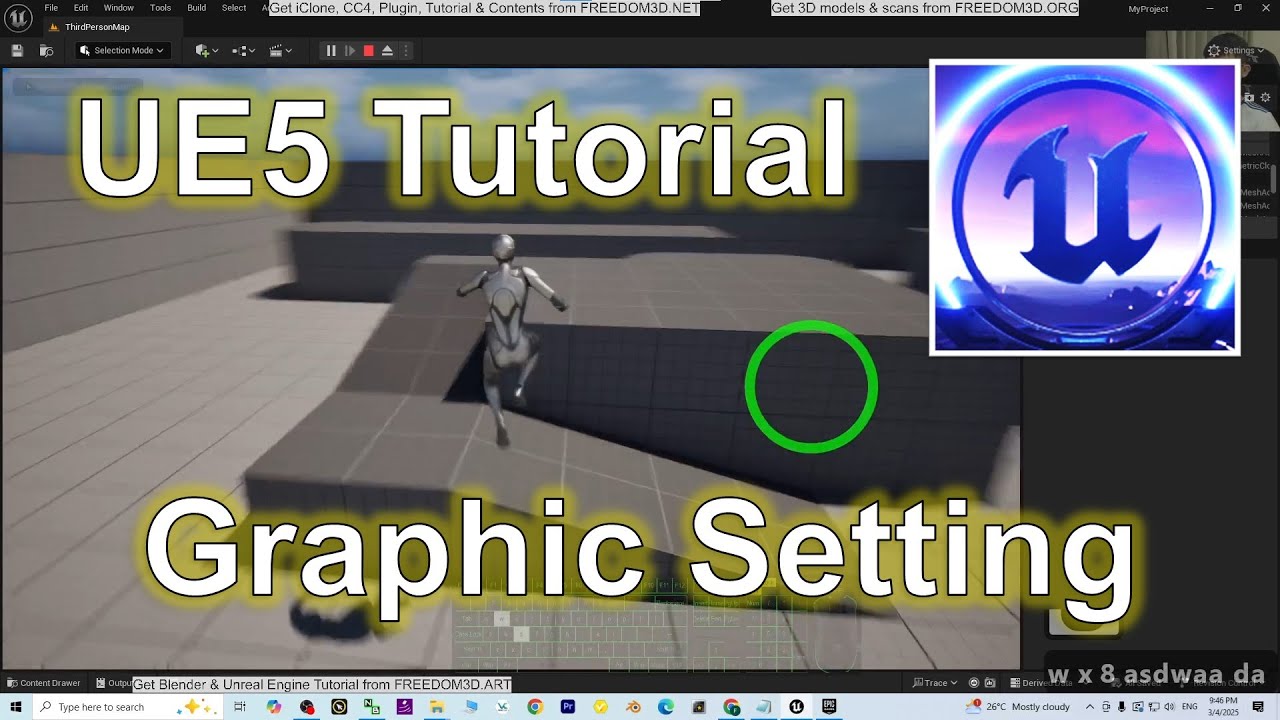Image resolution: width=1280 pixels, height=720 pixels.
Task: Open the Content Drawer
Action: pos(43,683)
